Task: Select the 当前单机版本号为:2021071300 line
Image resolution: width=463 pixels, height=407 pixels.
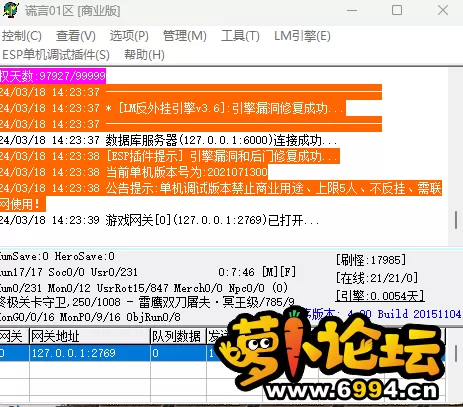Action: pos(134,172)
